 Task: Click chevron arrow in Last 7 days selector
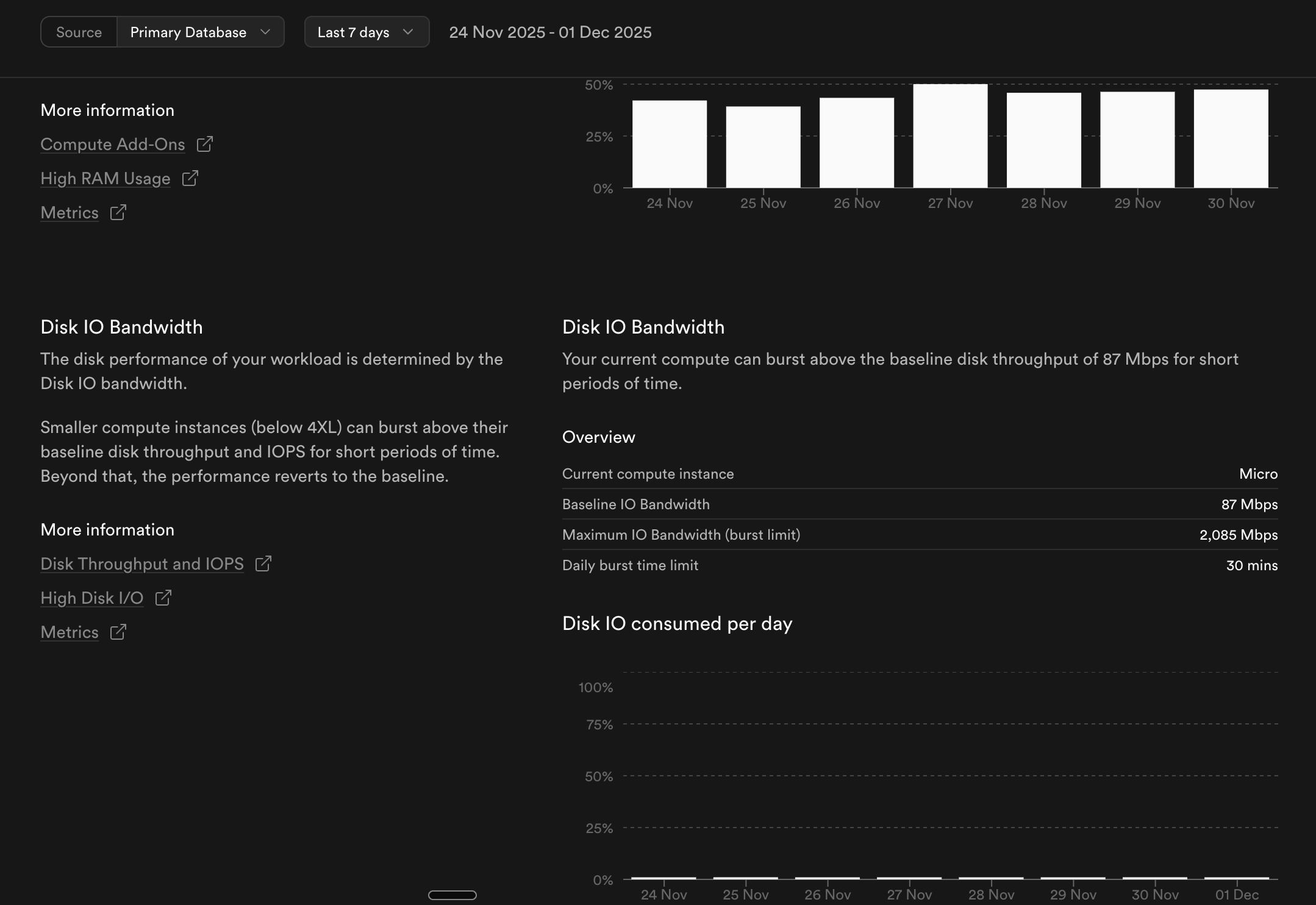pos(408,32)
